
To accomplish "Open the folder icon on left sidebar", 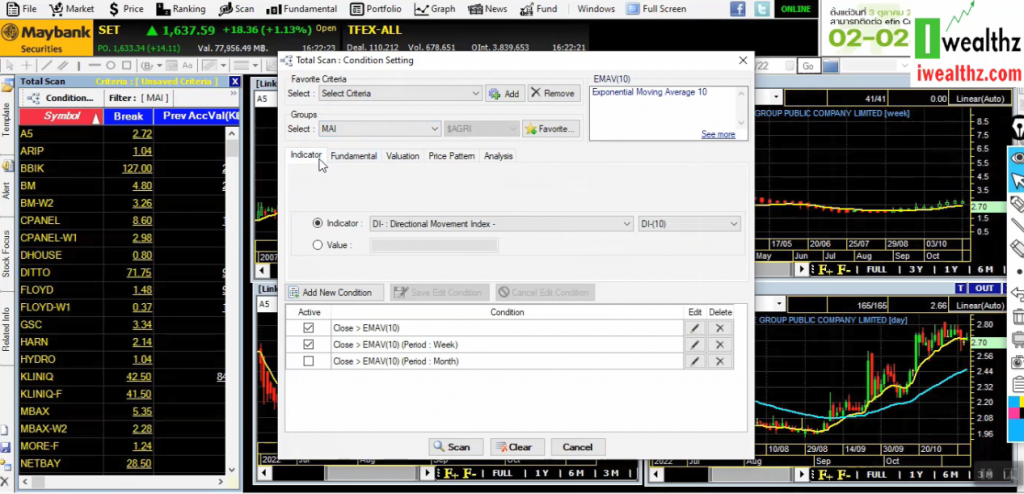I will pyautogui.click(x=7, y=86).
